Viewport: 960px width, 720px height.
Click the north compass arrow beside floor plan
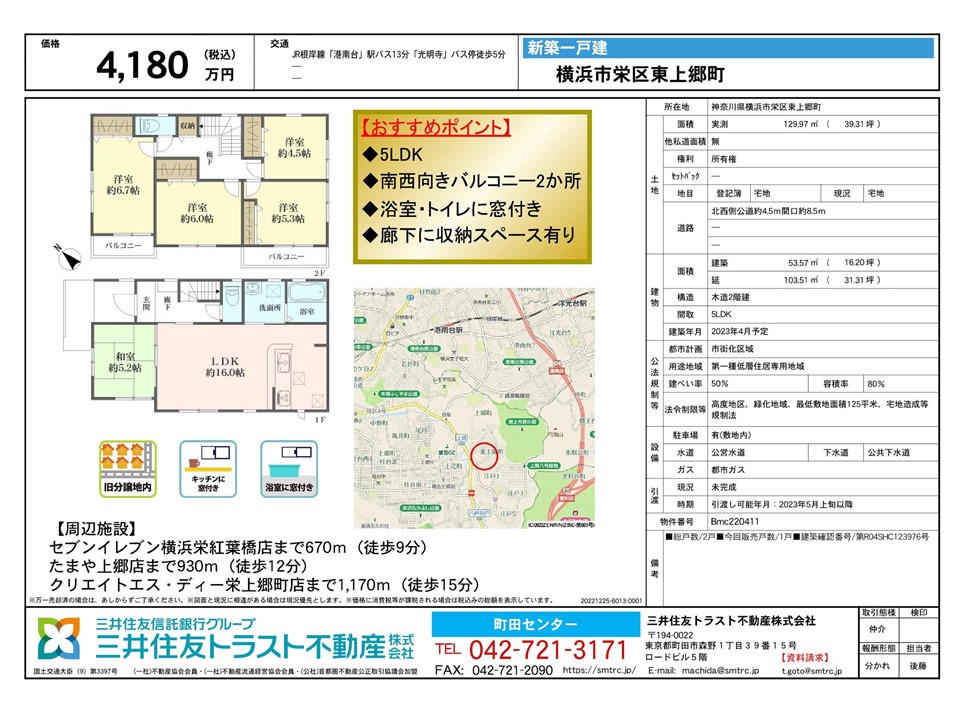[68, 258]
